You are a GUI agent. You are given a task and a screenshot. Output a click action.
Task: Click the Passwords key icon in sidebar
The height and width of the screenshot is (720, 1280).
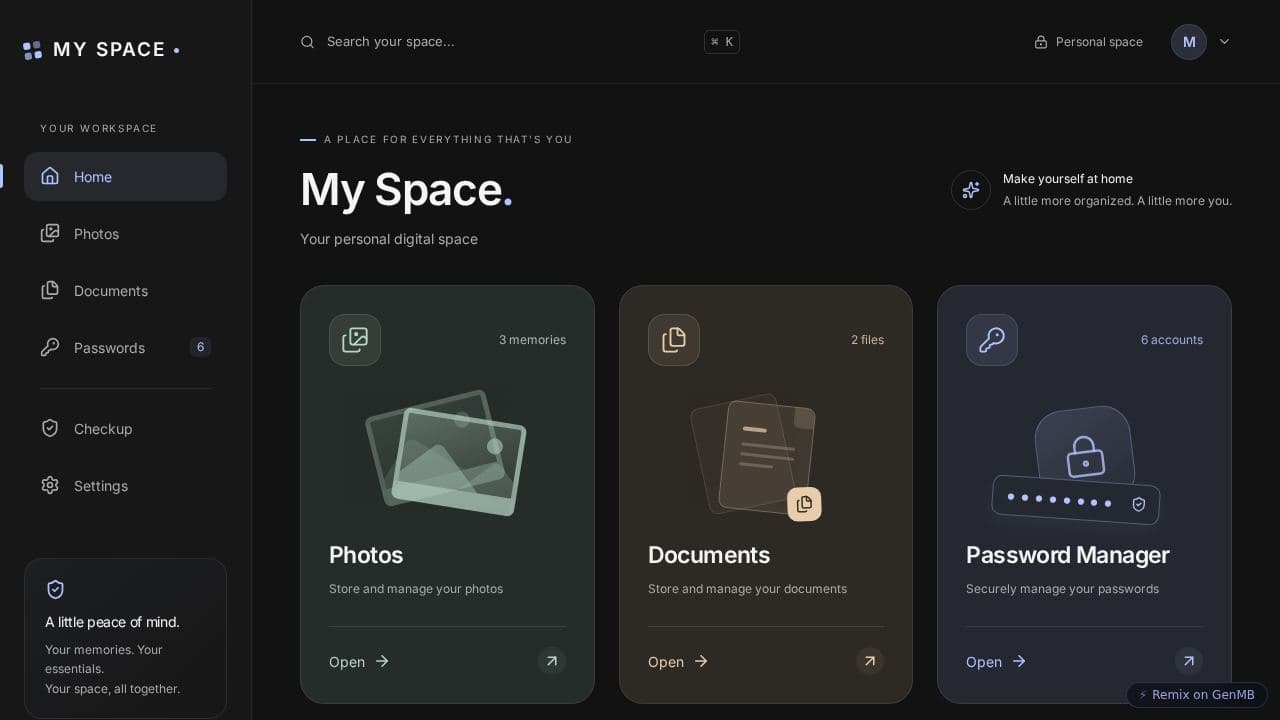pyautogui.click(x=50, y=347)
